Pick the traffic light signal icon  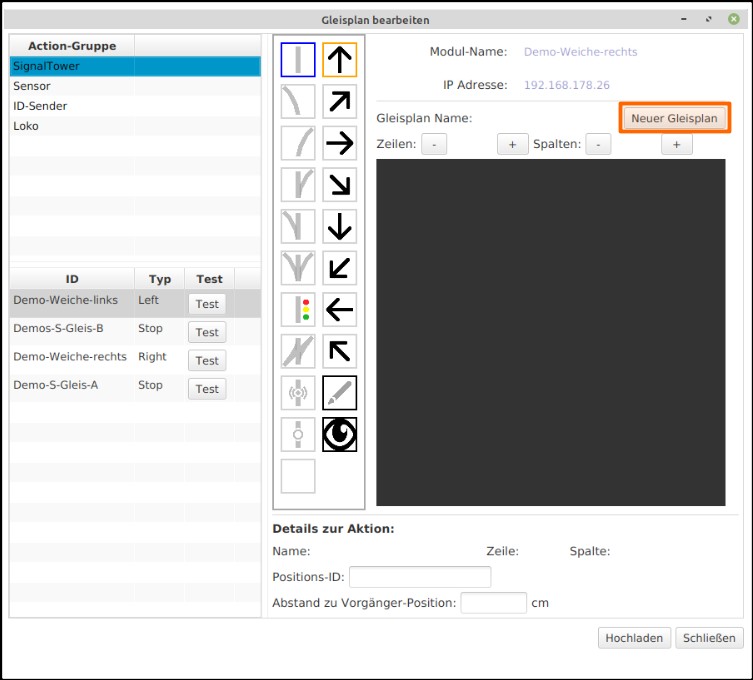(298, 310)
